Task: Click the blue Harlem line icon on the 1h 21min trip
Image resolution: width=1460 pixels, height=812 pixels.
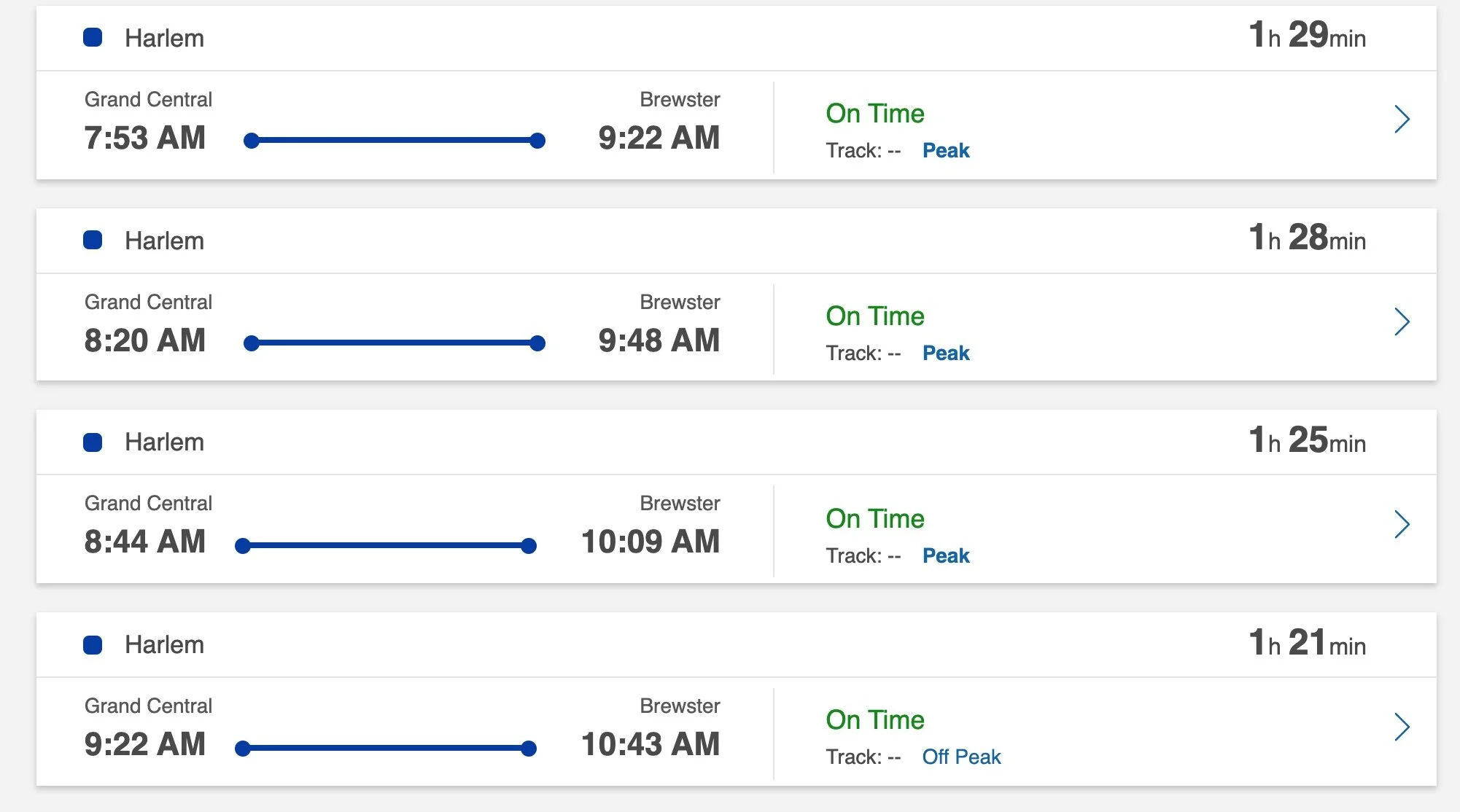Action: pos(93,645)
